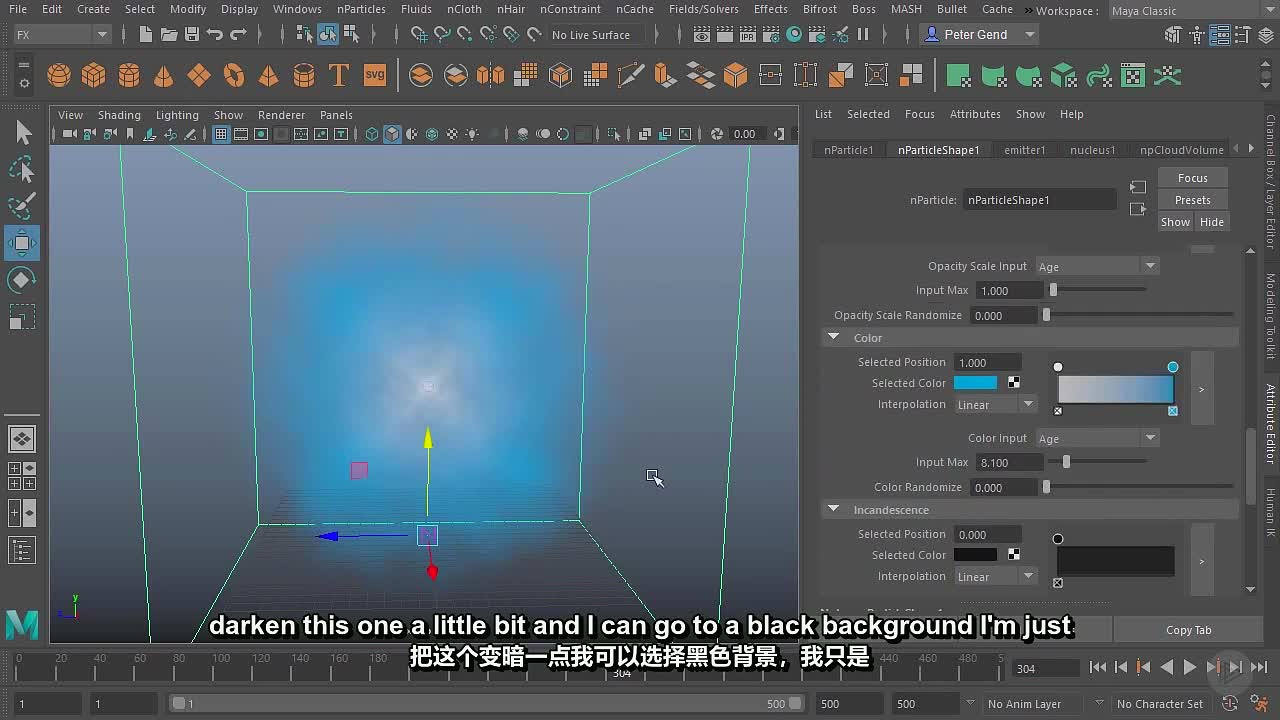1280x720 pixels.
Task: Create a polygon sphere from the shelf
Action: click(59, 75)
